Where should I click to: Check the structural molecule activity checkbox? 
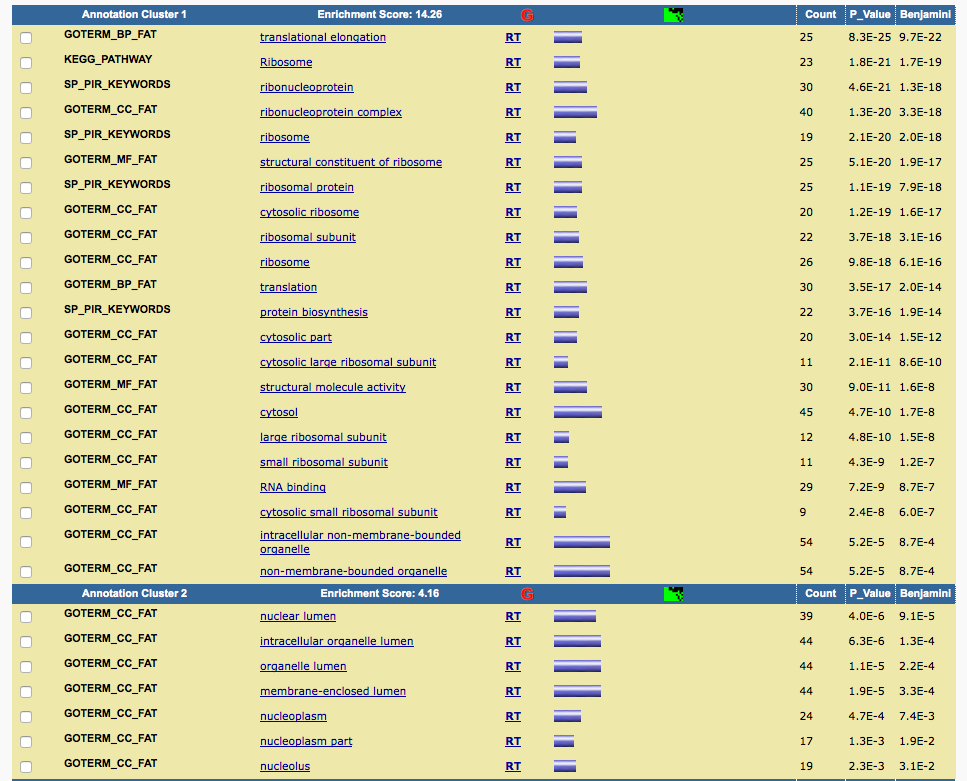(x=26, y=388)
